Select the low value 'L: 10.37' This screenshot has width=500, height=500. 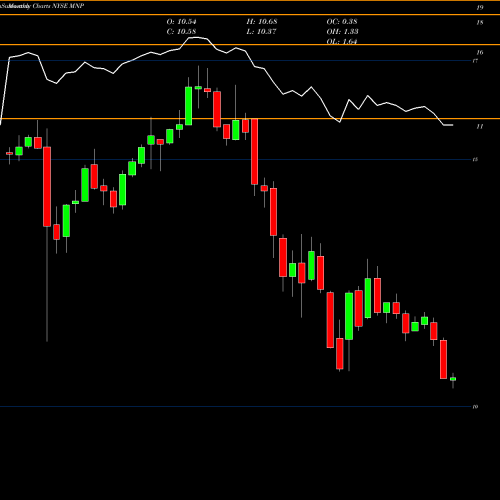262,32
